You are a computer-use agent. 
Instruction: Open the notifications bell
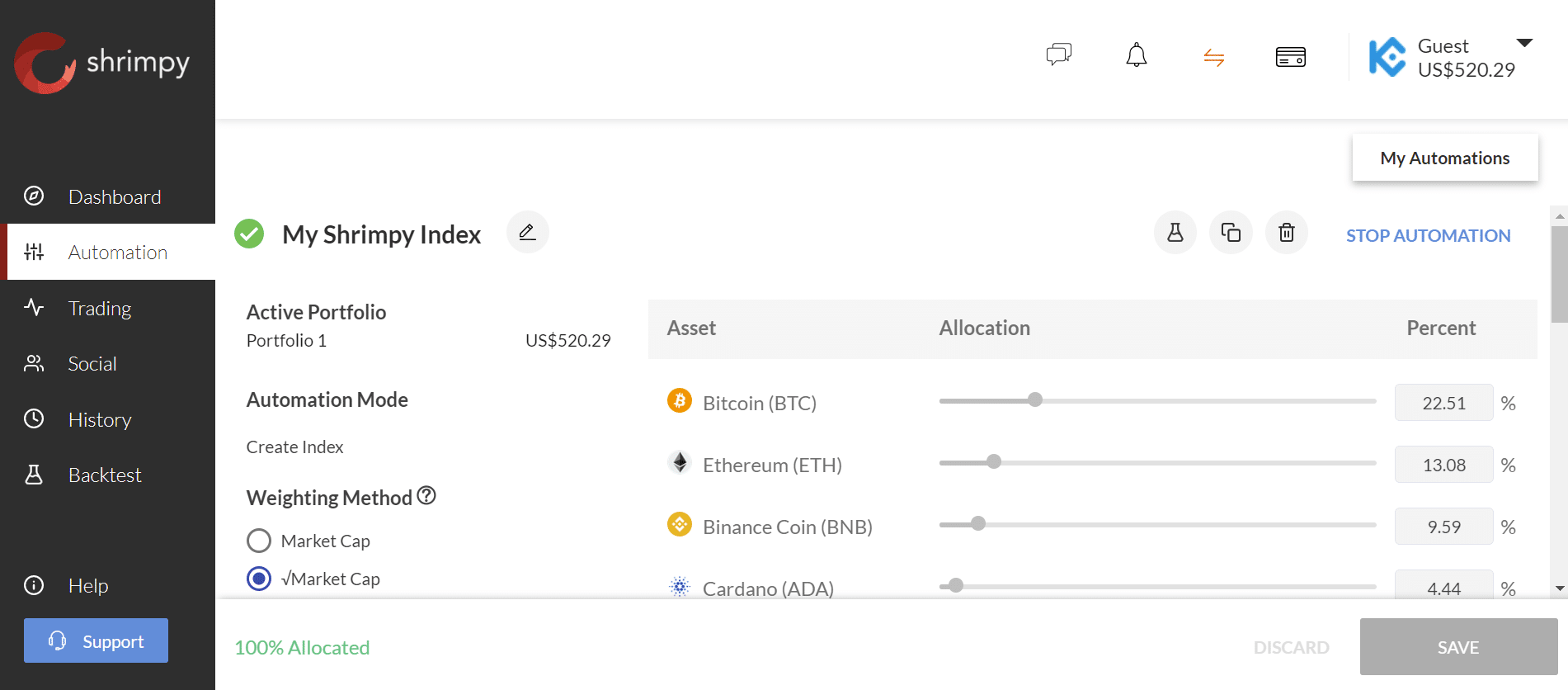coord(1137,55)
